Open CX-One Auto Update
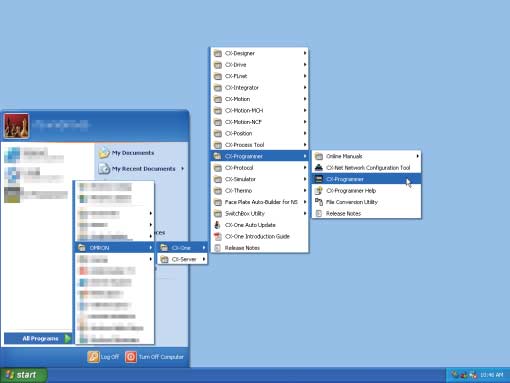 pos(260,225)
